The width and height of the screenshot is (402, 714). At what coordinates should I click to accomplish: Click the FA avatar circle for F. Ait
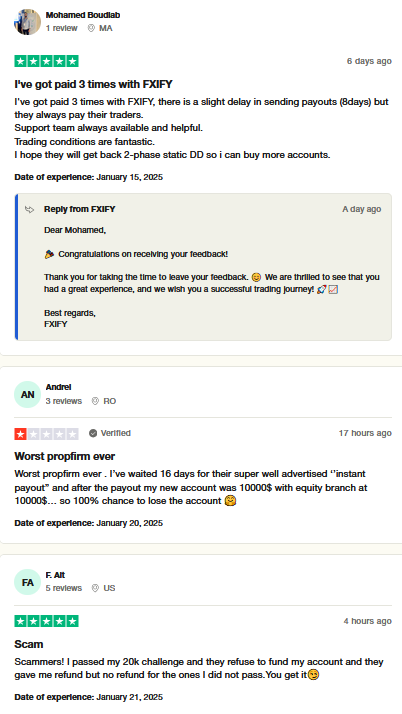tap(27, 582)
